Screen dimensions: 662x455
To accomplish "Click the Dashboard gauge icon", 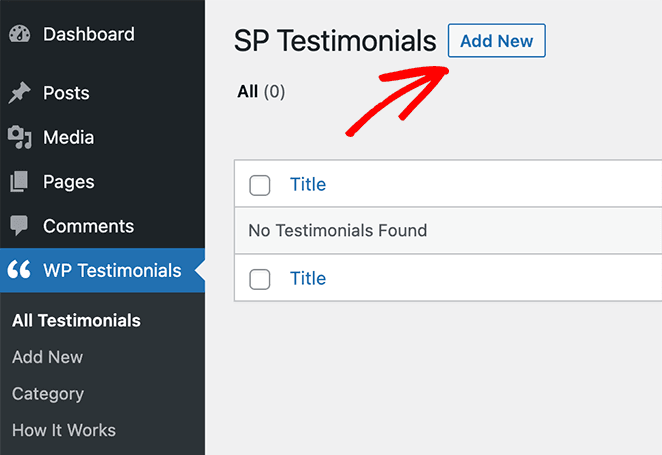I will point(19,34).
